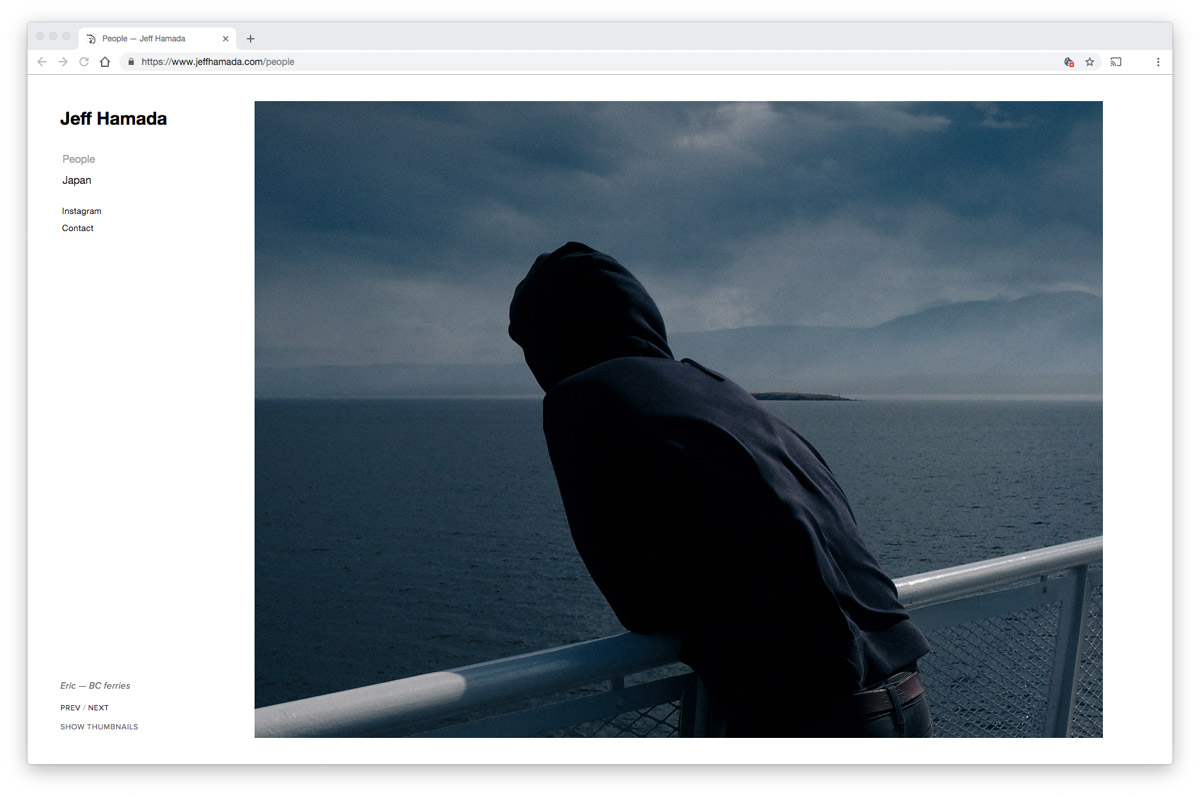
Task: Click the Eric — BC ferries caption
Action: click(95, 686)
